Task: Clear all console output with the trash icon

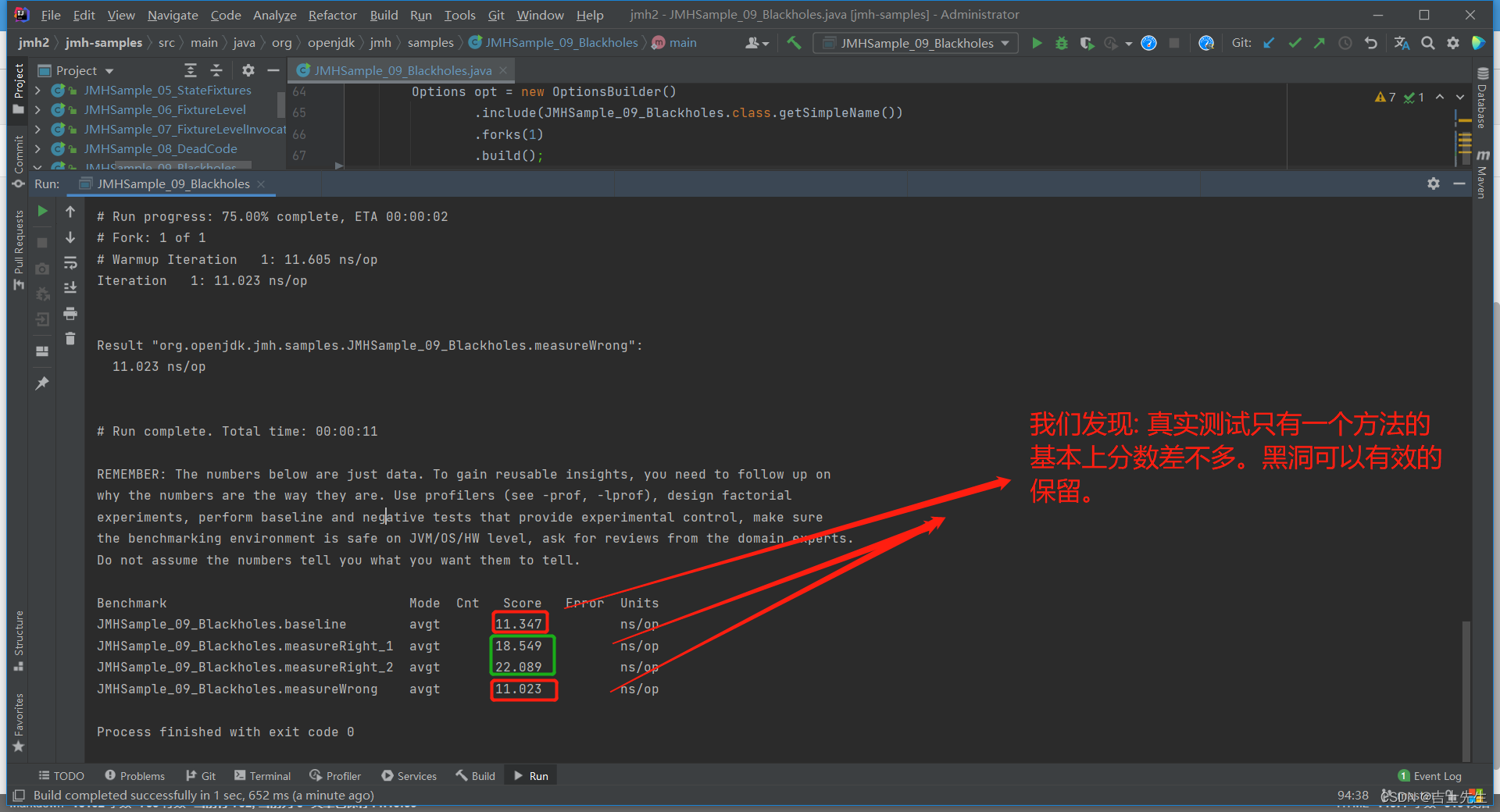Action: [x=70, y=338]
